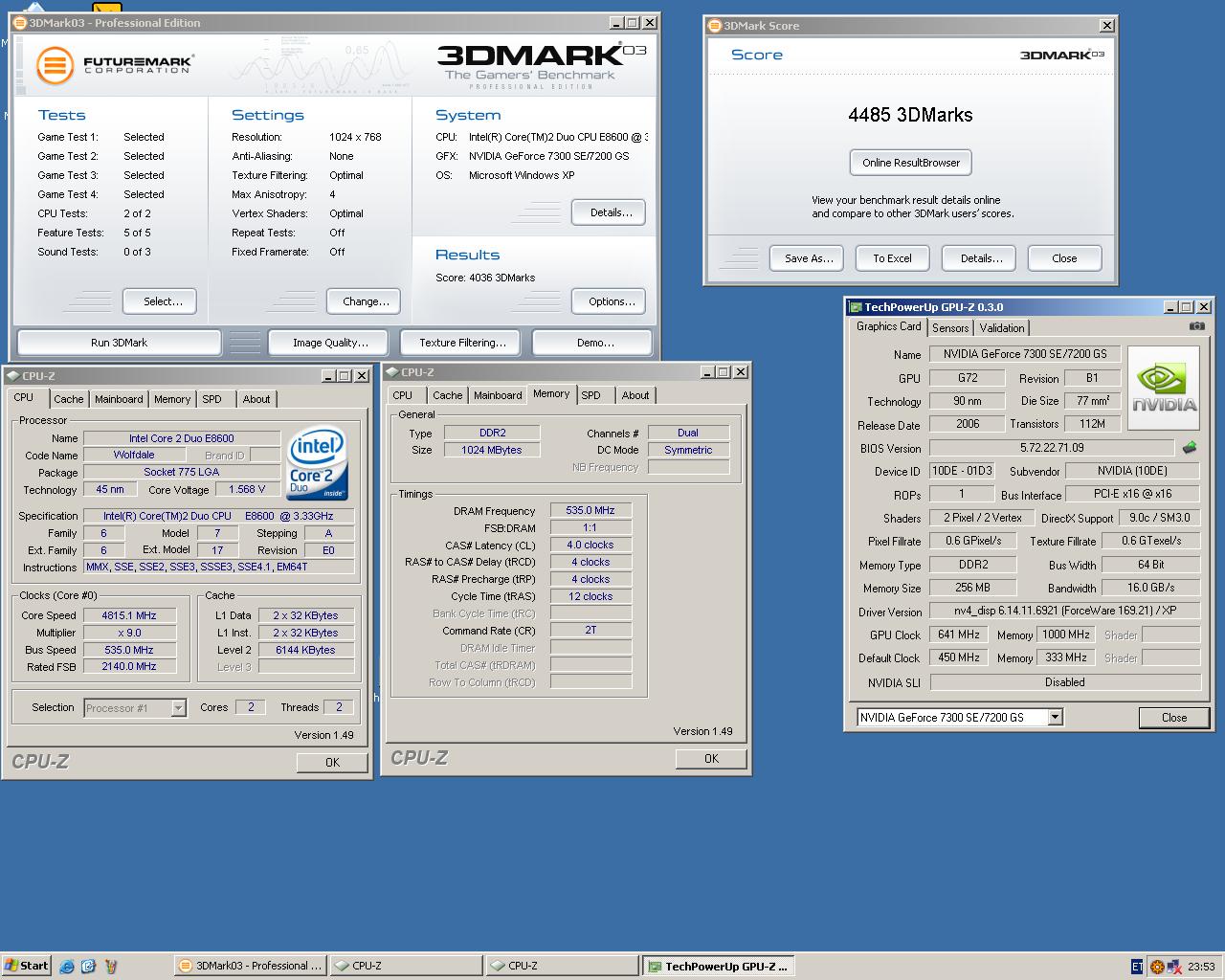Click the tray icon beside the clock
Viewport: 1225px width, 980px height.
coord(1173,967)
